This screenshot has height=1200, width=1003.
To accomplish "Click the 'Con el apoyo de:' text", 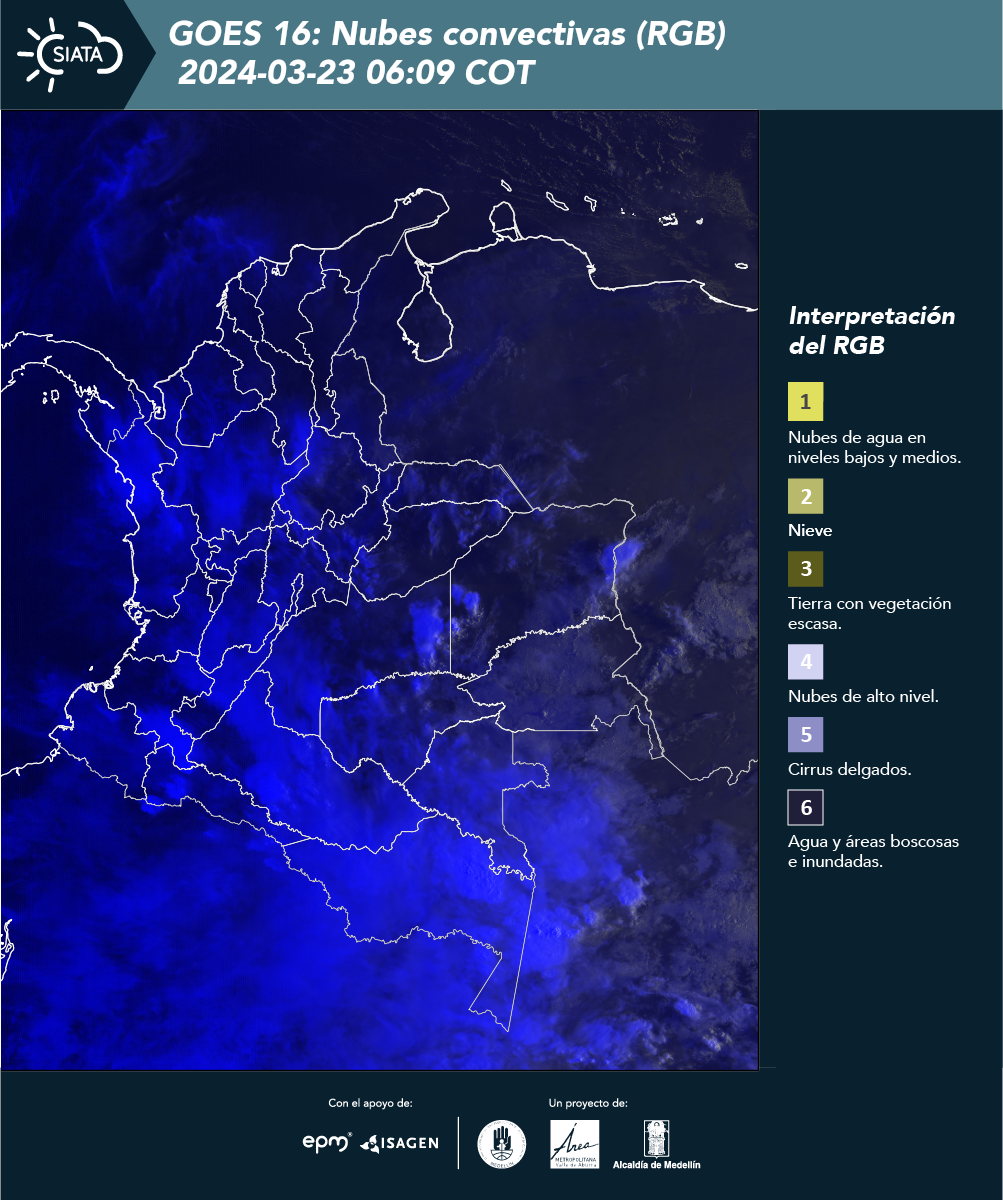I will pos(370,1103).
